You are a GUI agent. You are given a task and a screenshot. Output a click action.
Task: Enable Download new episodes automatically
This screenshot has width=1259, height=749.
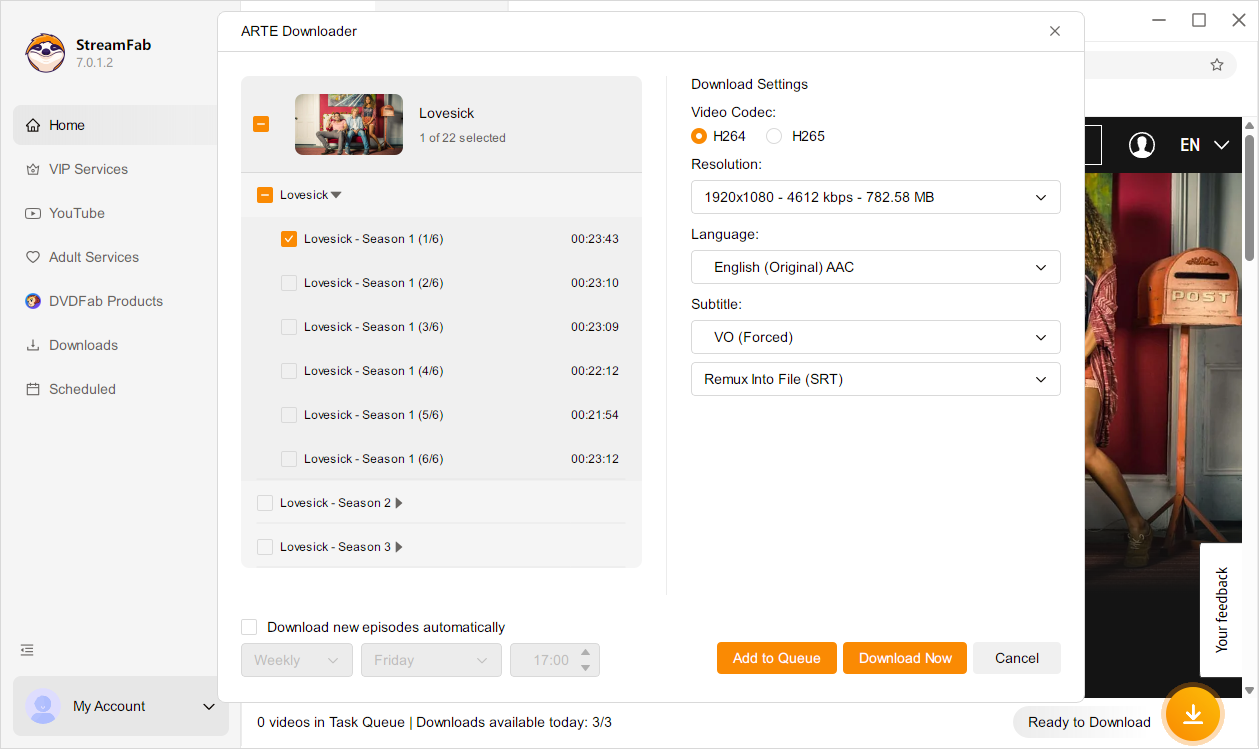pos(249,627)
